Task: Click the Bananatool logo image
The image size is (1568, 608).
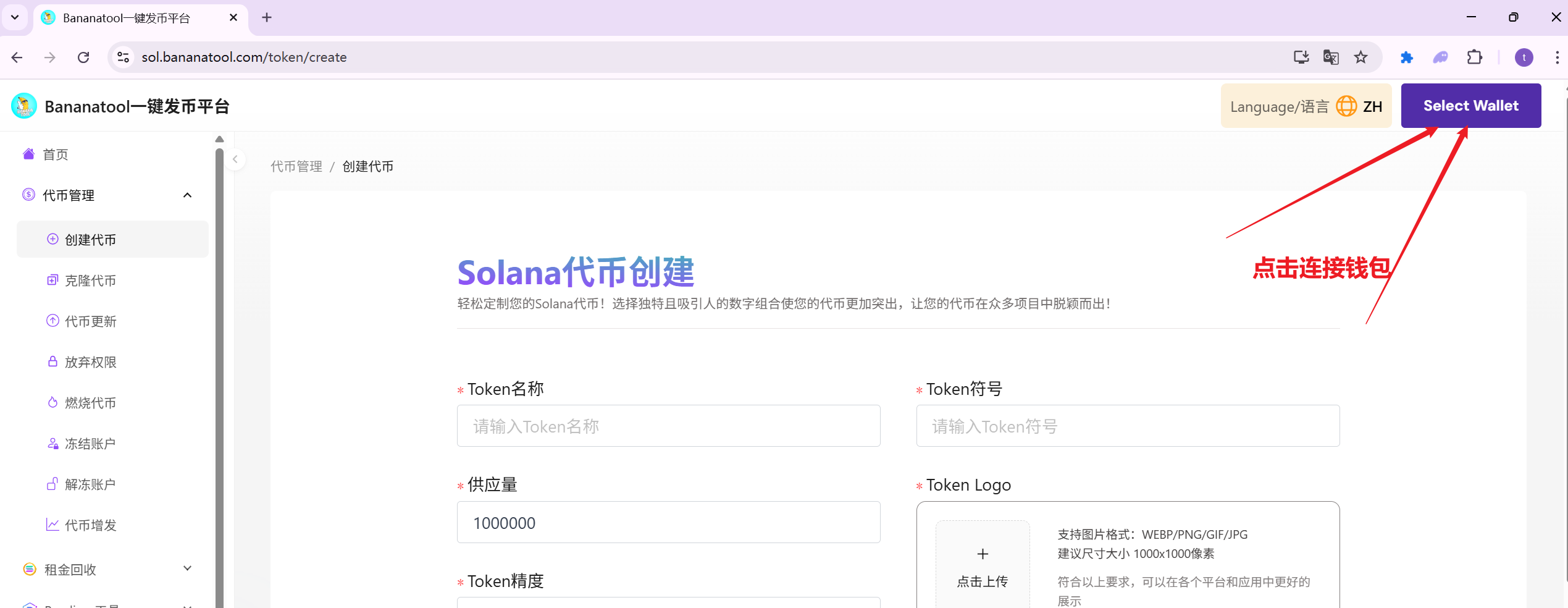Action: [x=24, y=106]
